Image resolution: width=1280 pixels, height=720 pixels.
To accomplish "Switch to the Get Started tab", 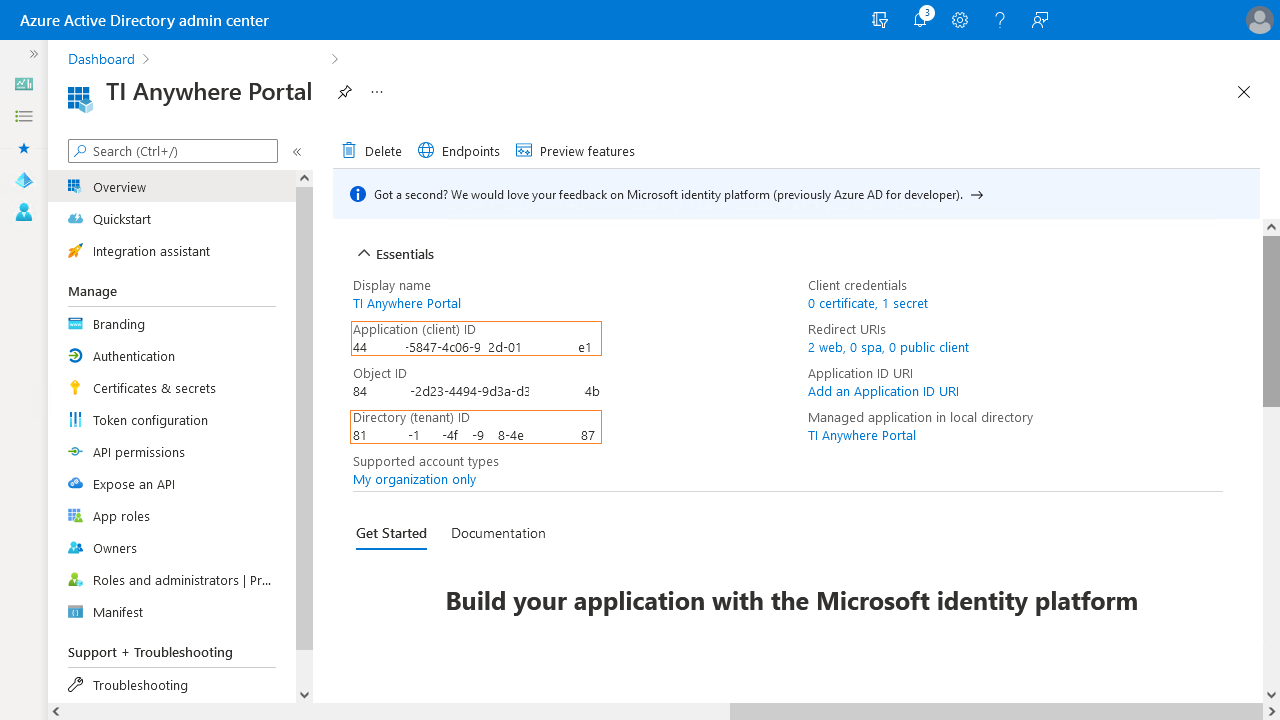I will click(x=391, y=533).
